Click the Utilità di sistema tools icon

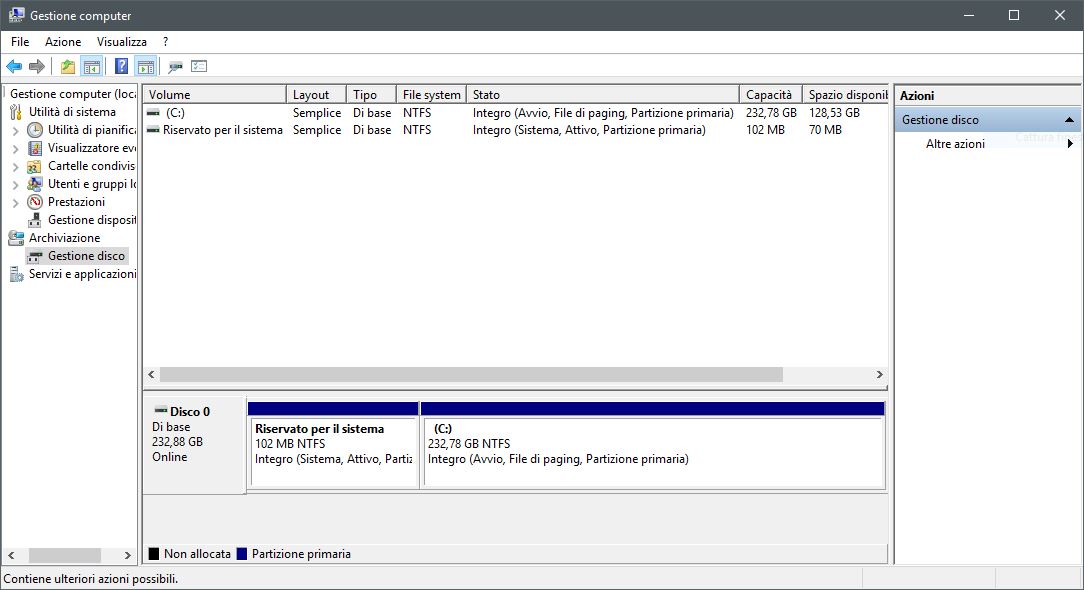pyautogui.click(x=16, y=112)
